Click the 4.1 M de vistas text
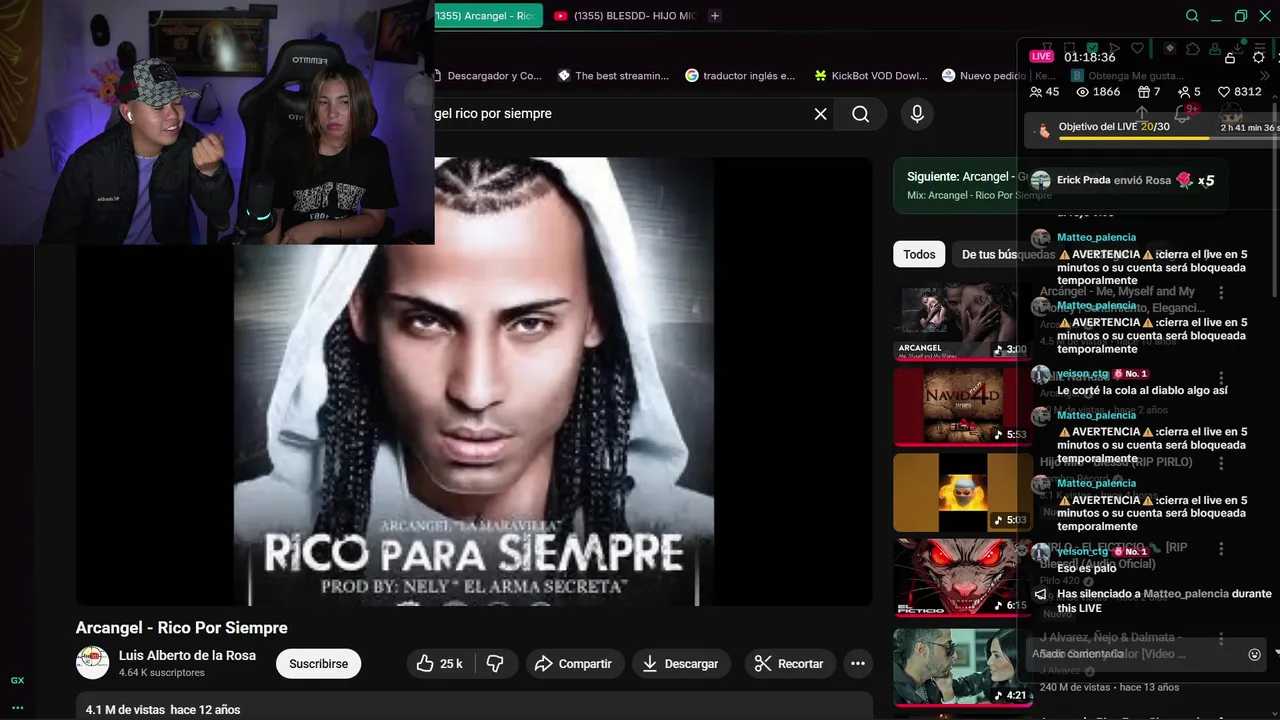 click(x=125, y=710)
